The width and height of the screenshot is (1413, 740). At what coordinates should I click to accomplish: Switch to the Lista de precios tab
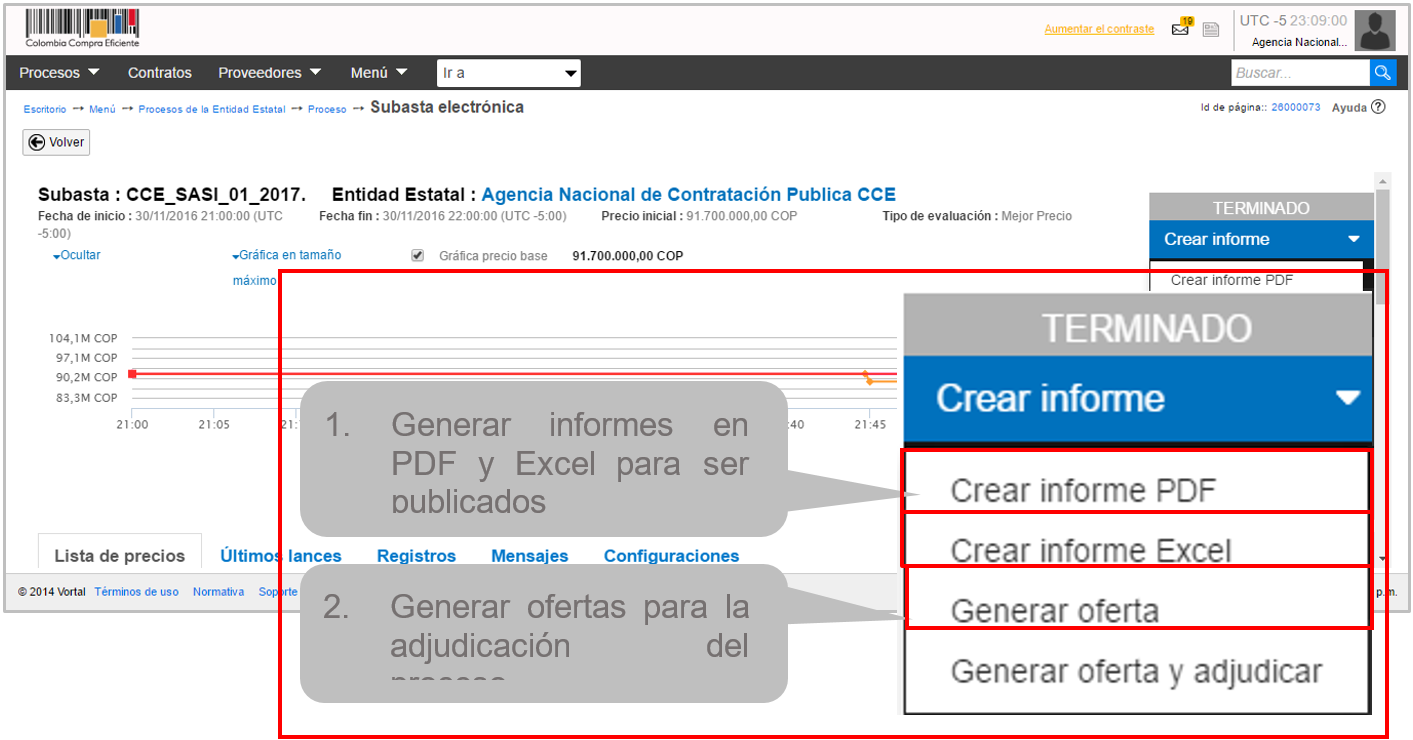pyautogui.click(x=119, y=556)
